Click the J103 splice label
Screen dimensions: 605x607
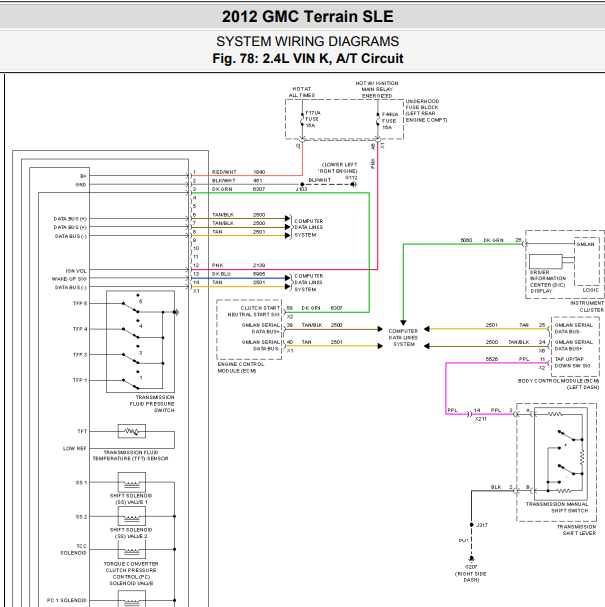click(x=301, y=189)
